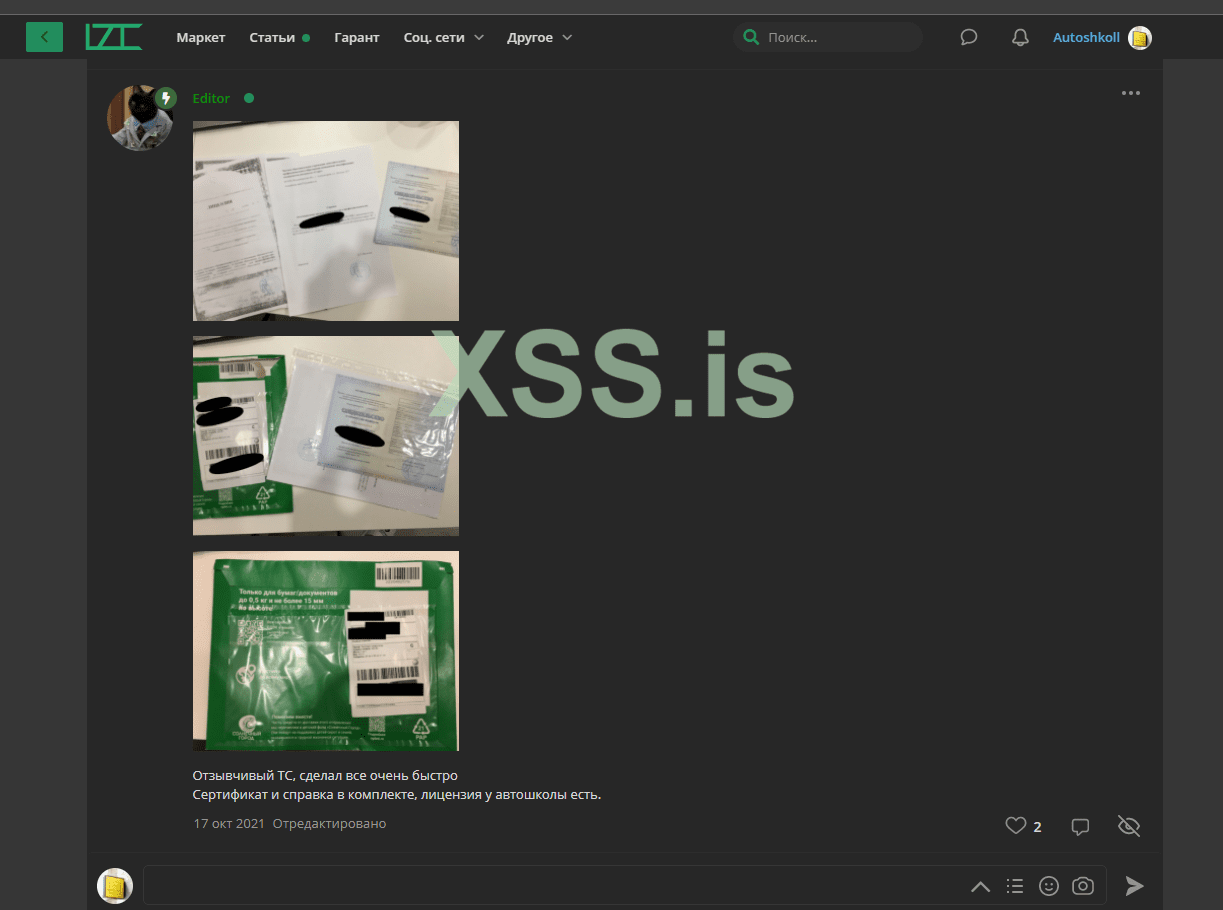Open the conversations speech bubble icon
This screenshot has height=910, width=1223.
coord(968,38)
